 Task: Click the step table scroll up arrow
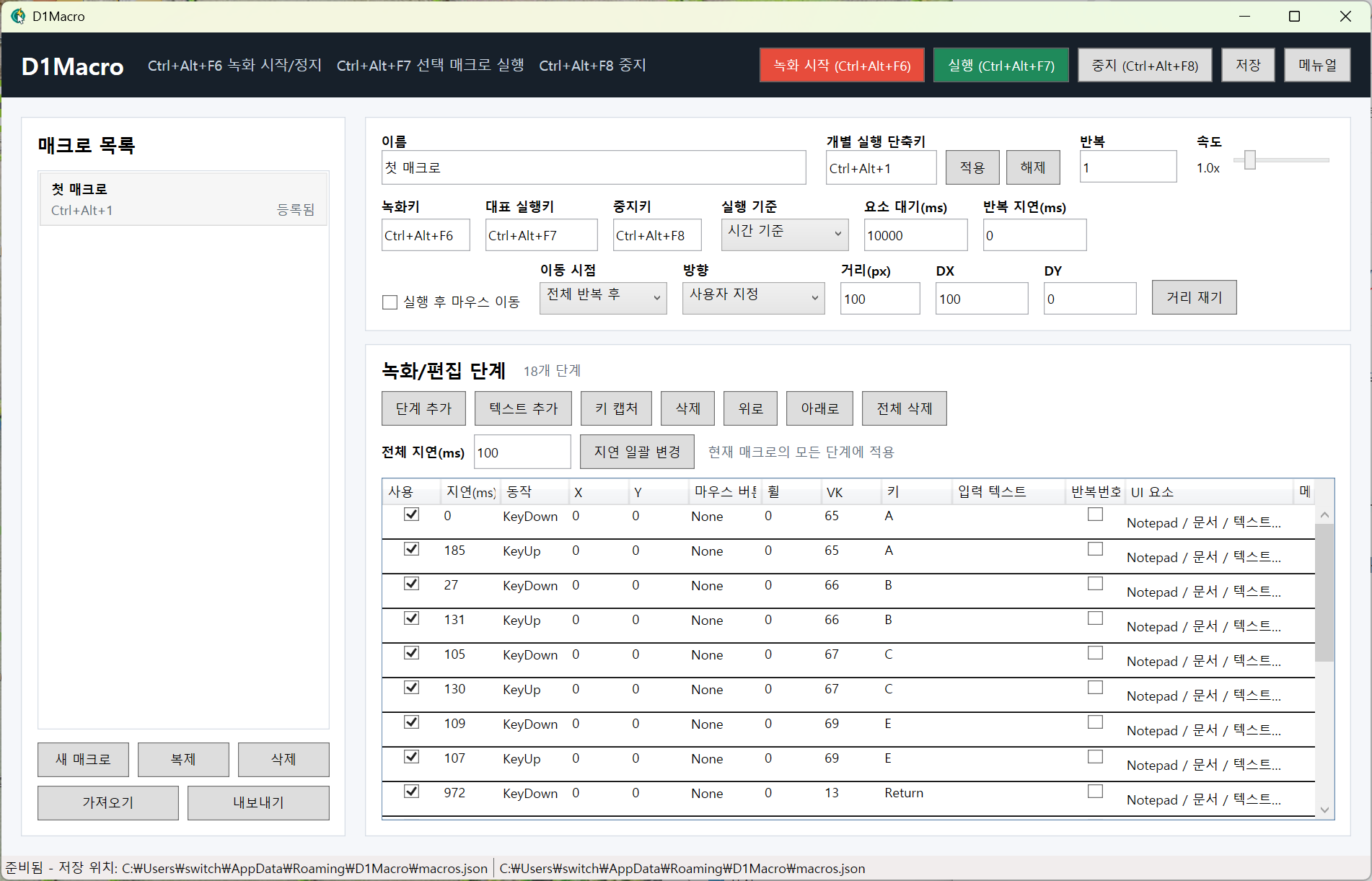click(x=1324, y=514)
